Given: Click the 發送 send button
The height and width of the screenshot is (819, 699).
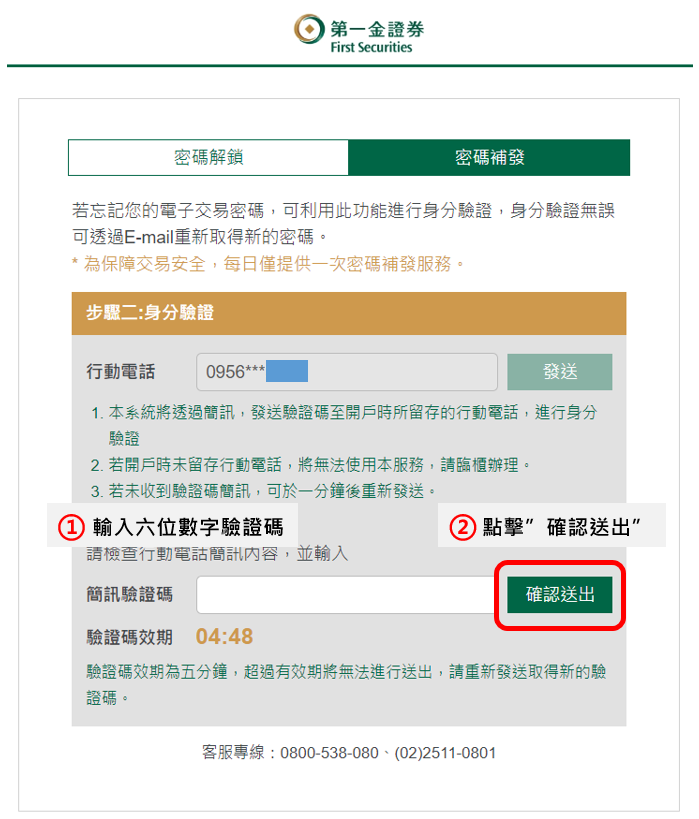Looking at the screenshot, I should point(560,372).
